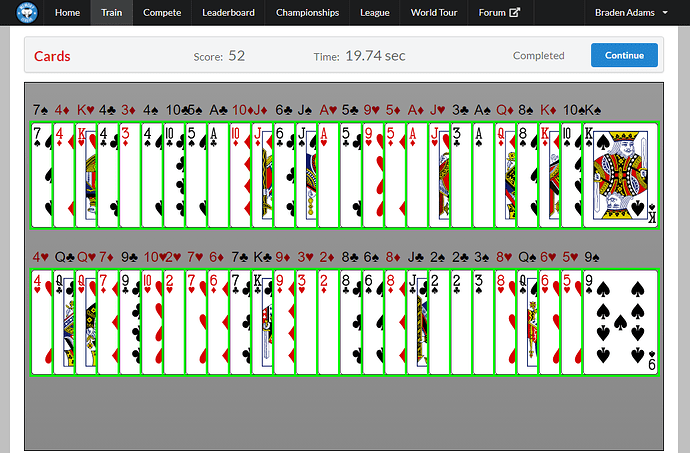
Task: Click the Completed status text
Action: coord(539,55)
